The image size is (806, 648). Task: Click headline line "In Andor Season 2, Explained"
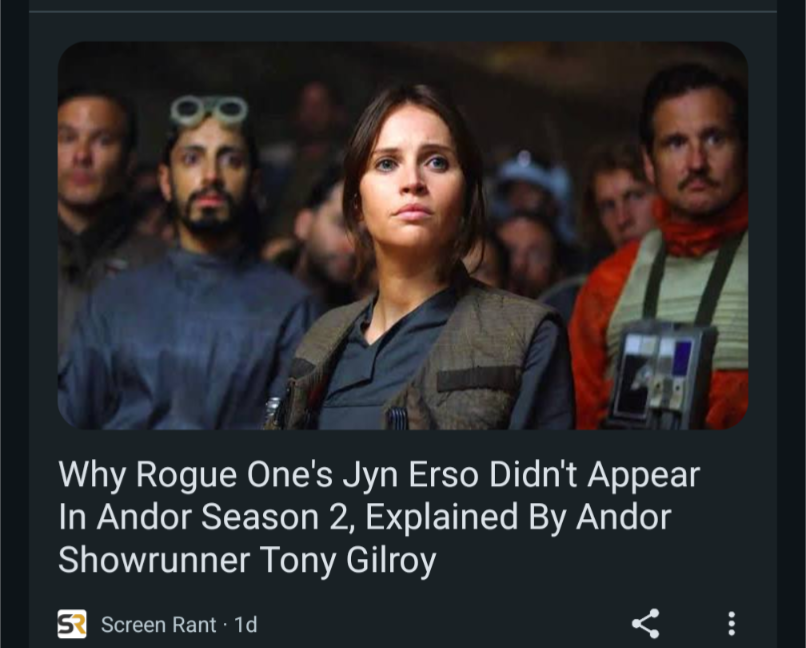click(288, 516)
